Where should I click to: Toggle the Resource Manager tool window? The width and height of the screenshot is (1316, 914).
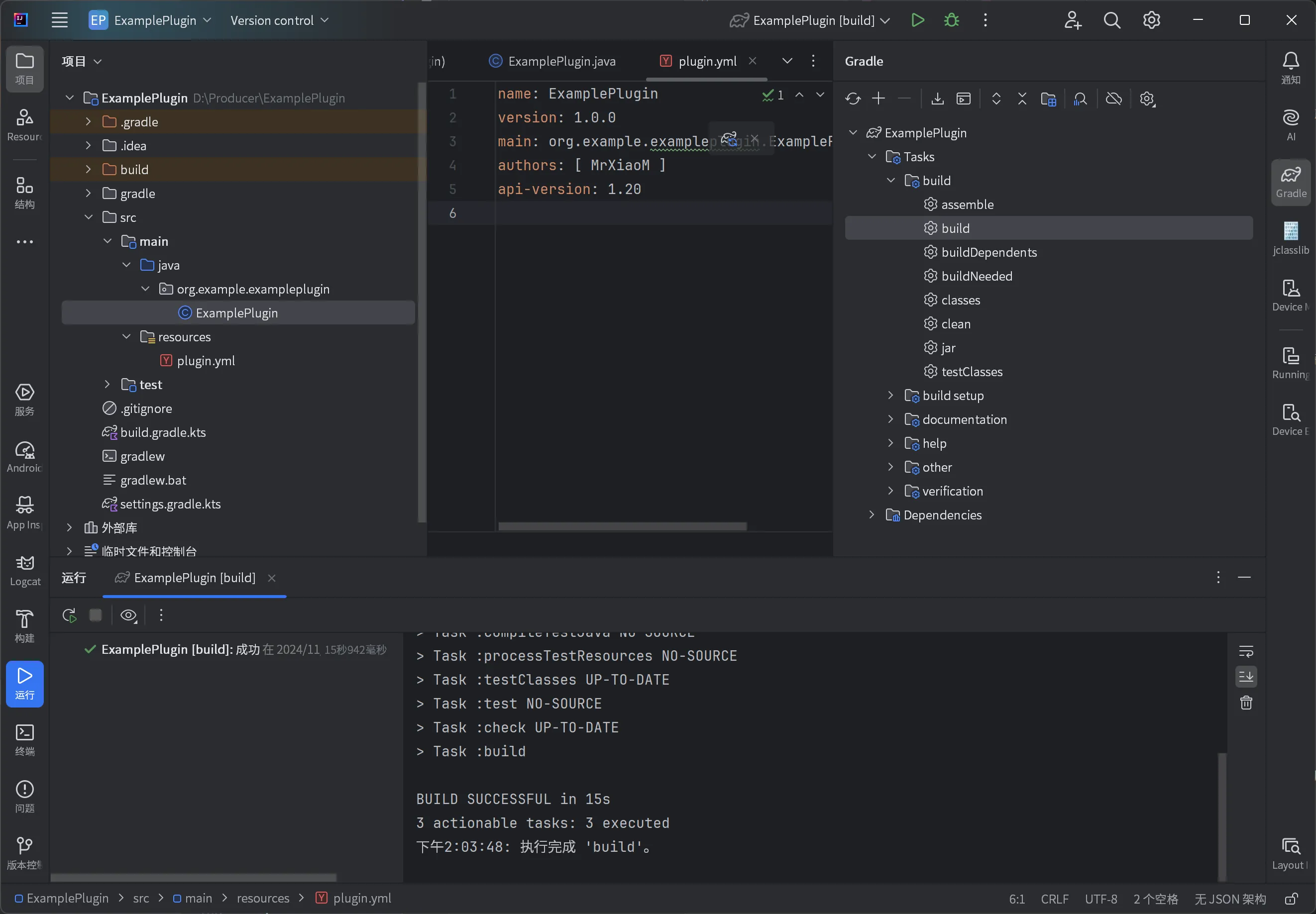pos(24,125)
